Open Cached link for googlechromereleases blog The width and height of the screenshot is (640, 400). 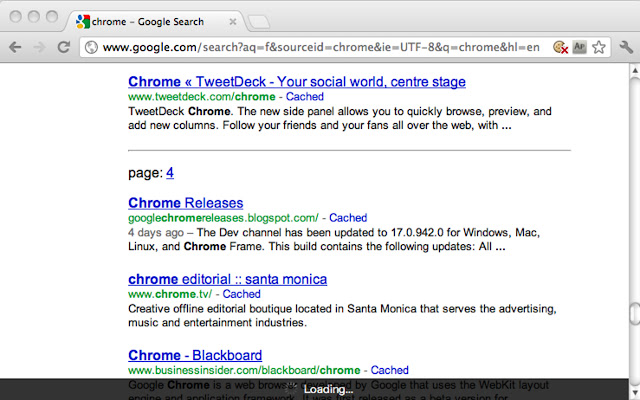348,217
